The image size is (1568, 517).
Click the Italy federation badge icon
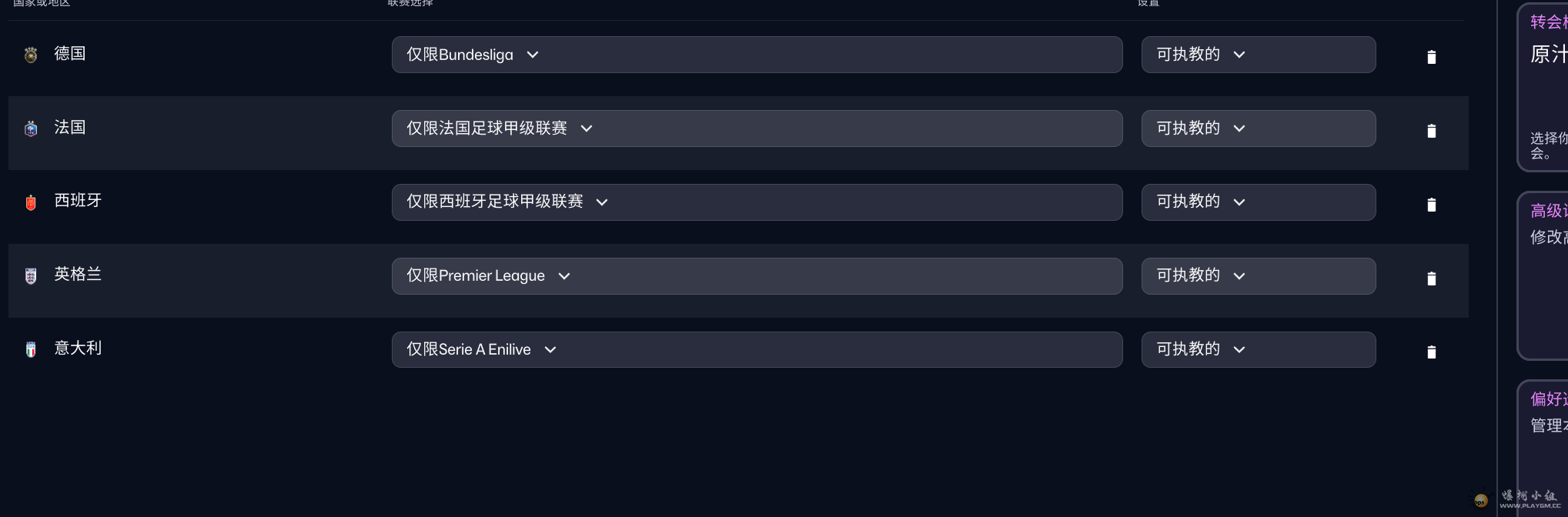point(30,349)
